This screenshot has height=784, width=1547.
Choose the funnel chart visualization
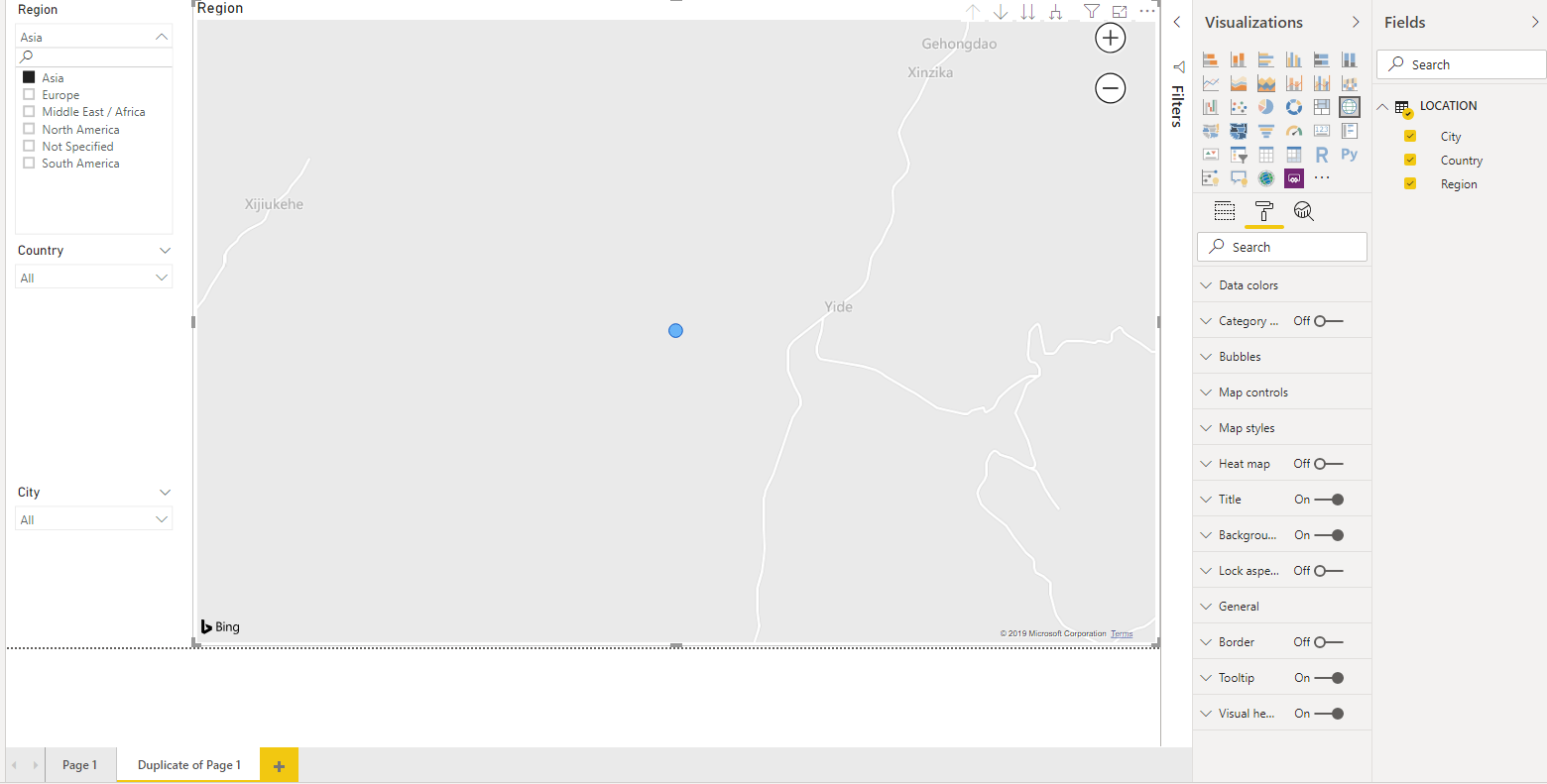1266,131
